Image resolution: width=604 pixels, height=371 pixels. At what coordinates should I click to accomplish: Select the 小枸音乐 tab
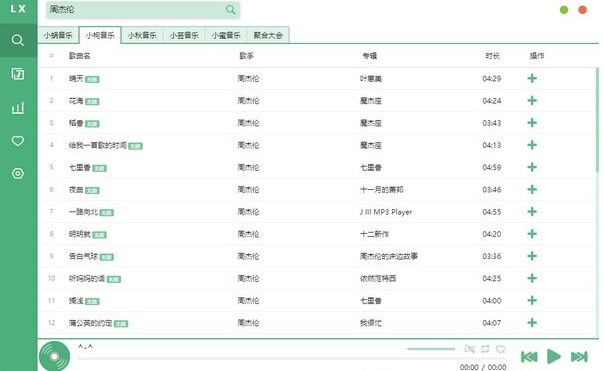pyautogui.click(x=100, y=35)
